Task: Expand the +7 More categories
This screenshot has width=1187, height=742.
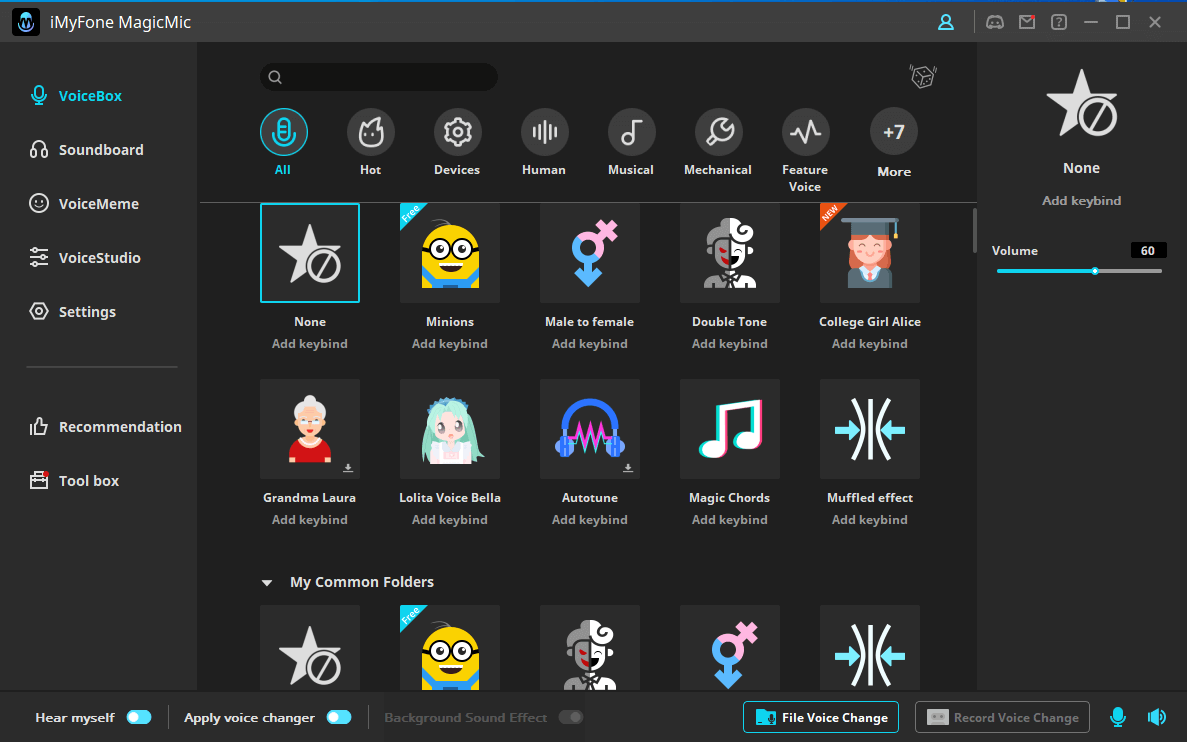Action: click(894, 143)
